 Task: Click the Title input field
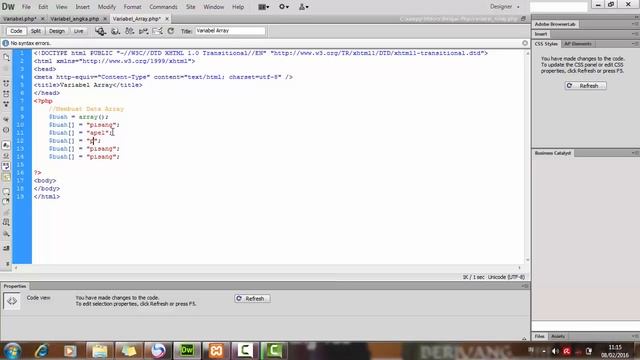tap(230, 31)
